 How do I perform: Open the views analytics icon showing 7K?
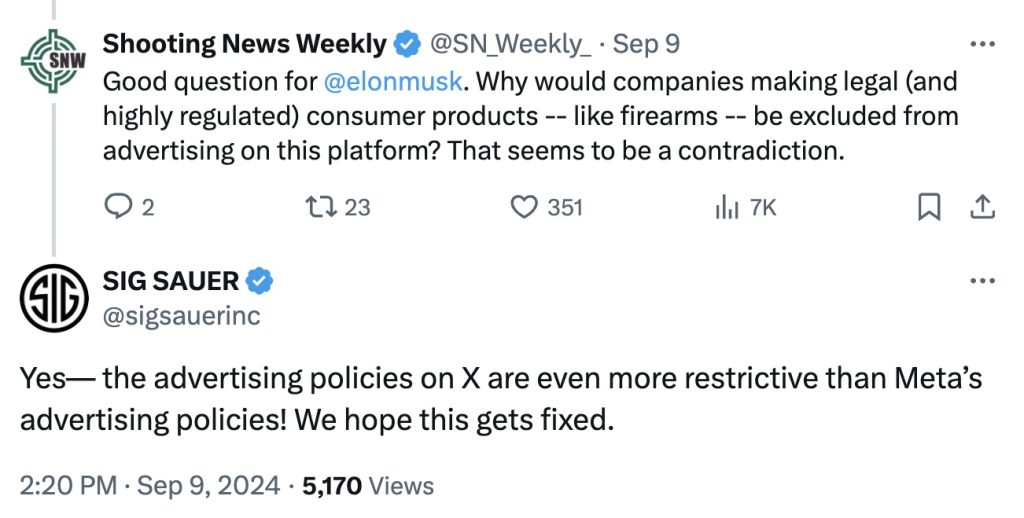[726, 207]
